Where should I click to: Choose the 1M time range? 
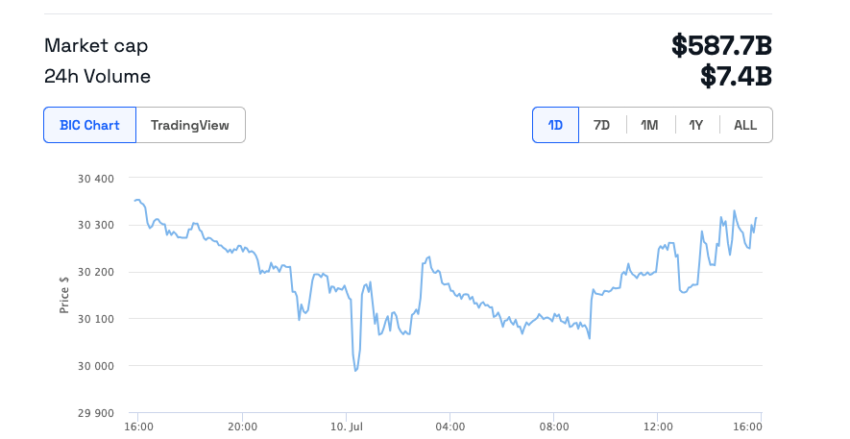[649, 125]
